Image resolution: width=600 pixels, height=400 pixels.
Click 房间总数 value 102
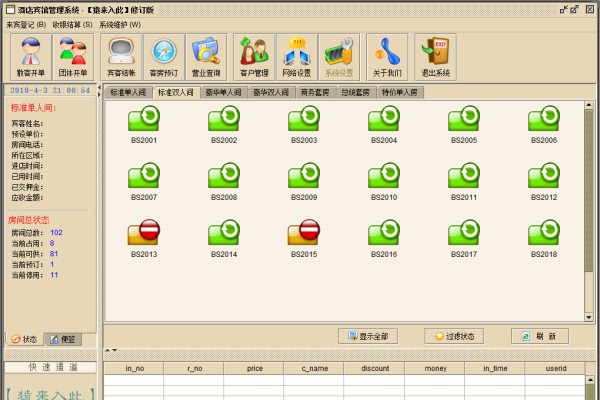coord(56,233)
